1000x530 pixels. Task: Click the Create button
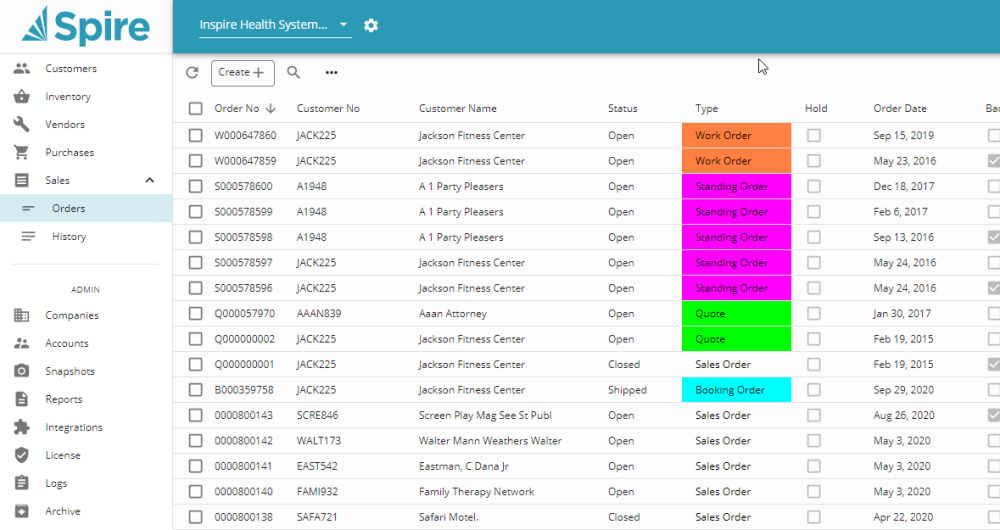click(242, 73)
